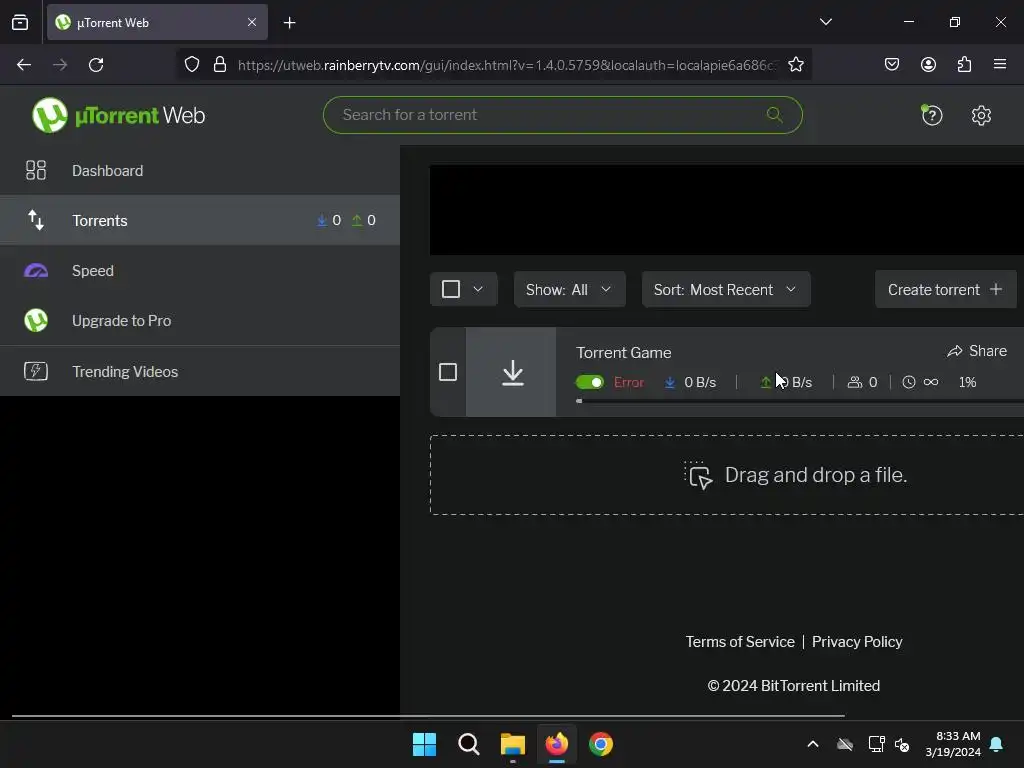Click the clock ETA icon

click(x=908, y=382)
